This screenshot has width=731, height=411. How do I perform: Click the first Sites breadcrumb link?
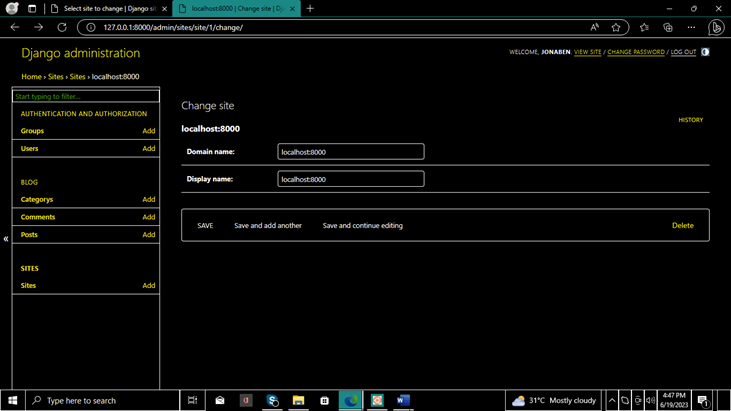[55, 76]
